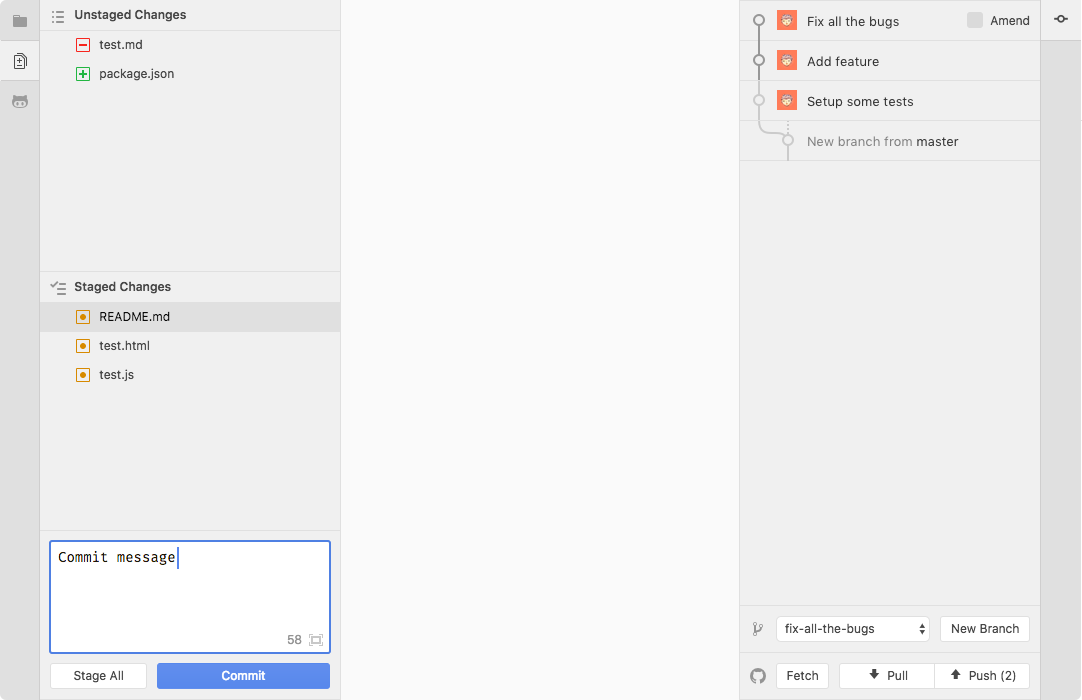This screenshot has height=700, width=1082.
Task: Click the GitHub logo near Fetch
Action: 758,676
